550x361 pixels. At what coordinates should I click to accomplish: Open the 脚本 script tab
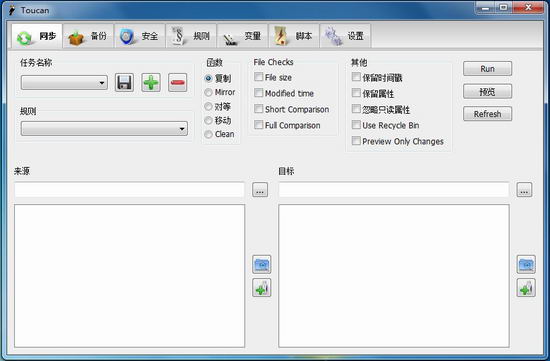coord(294,36)
